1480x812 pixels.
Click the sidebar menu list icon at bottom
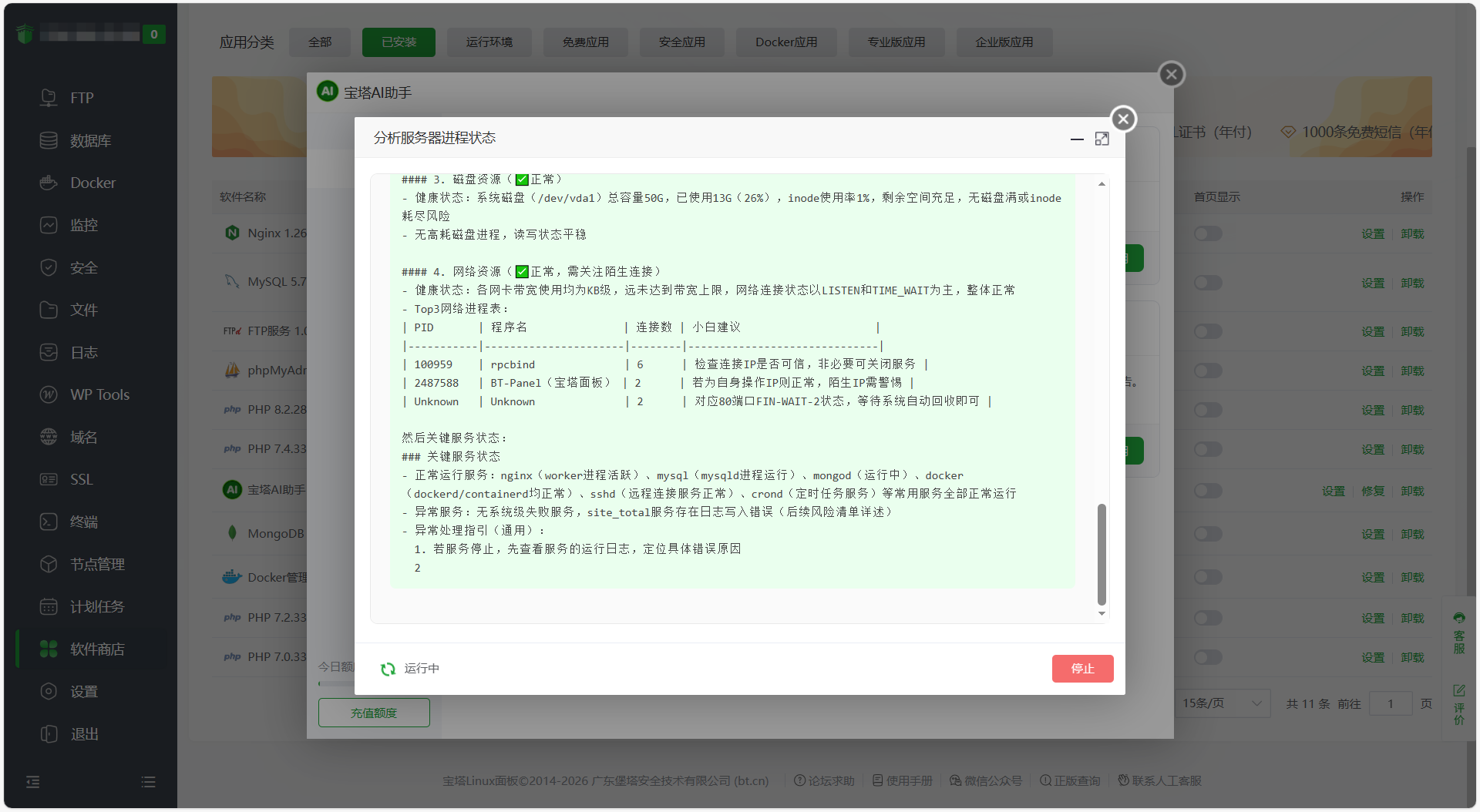point(149,782)
